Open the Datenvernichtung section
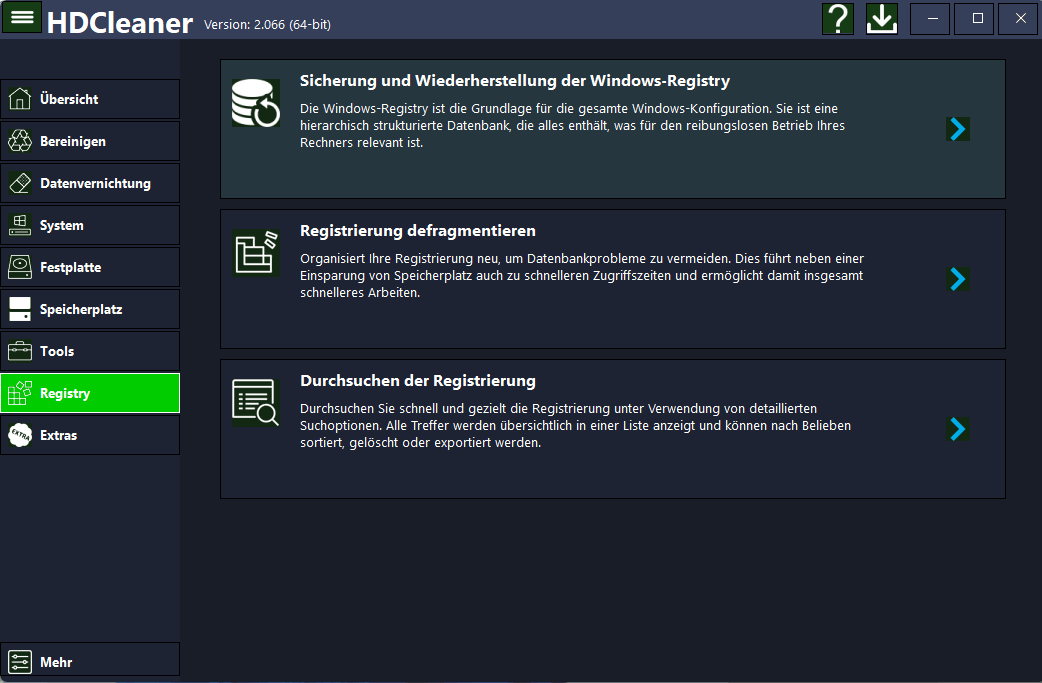 tap(90, 183)
